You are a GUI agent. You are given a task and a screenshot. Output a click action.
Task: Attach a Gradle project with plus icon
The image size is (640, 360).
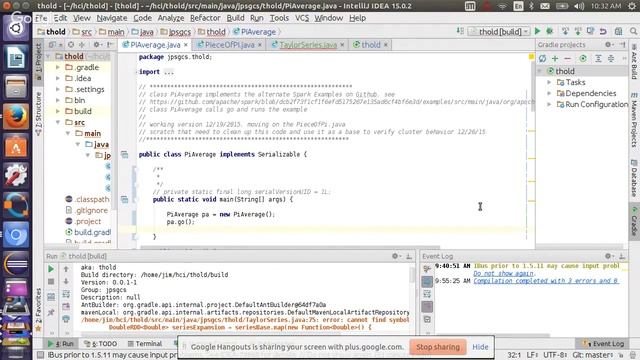click(555, 58)
